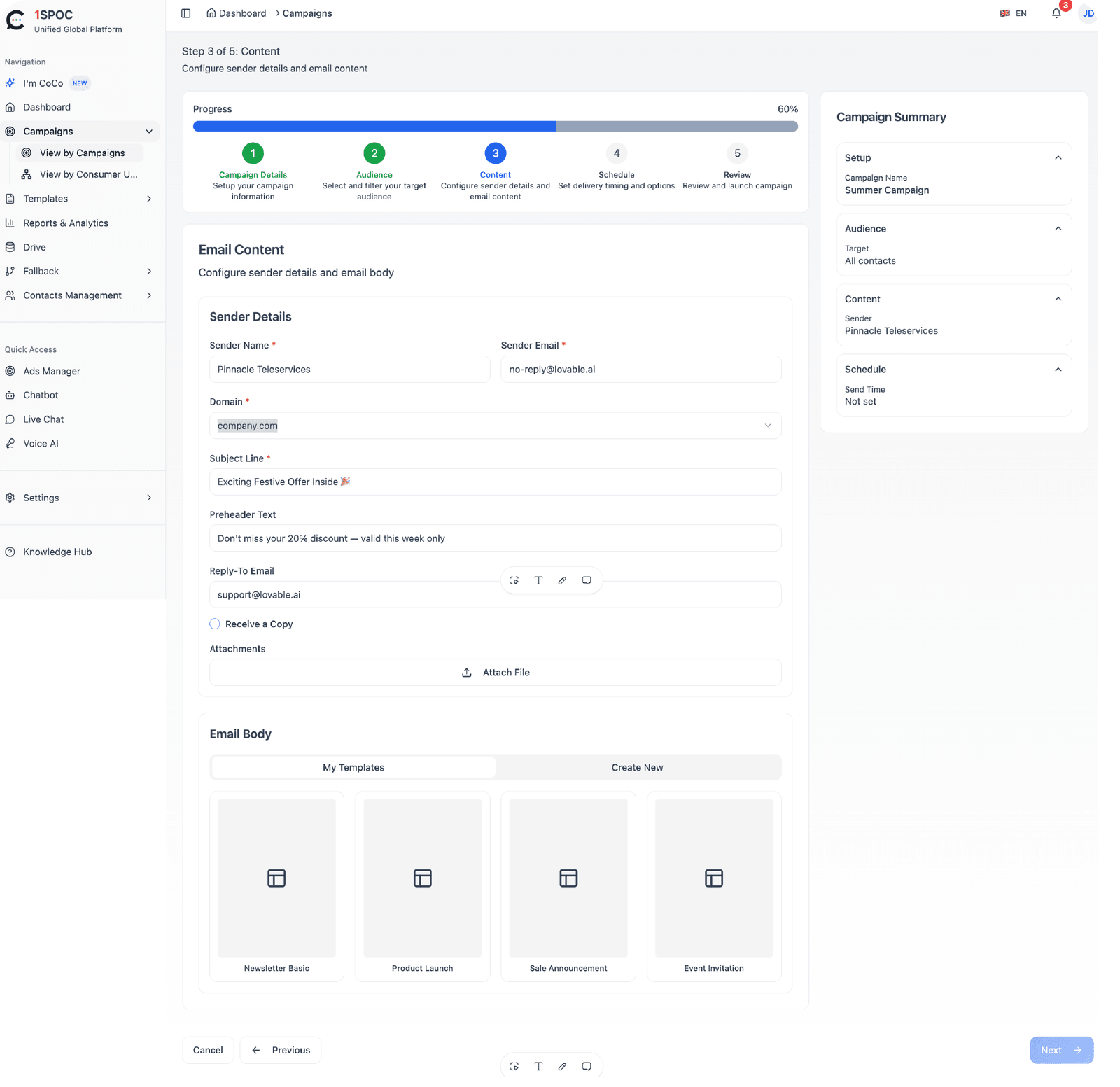Click the 1SPOC logo icon
1120x1087 pixels.
15,20
